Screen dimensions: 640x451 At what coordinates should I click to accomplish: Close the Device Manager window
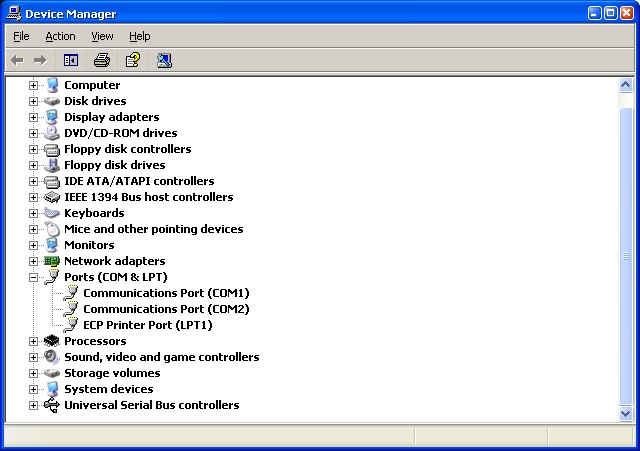(x=627, y=13)
